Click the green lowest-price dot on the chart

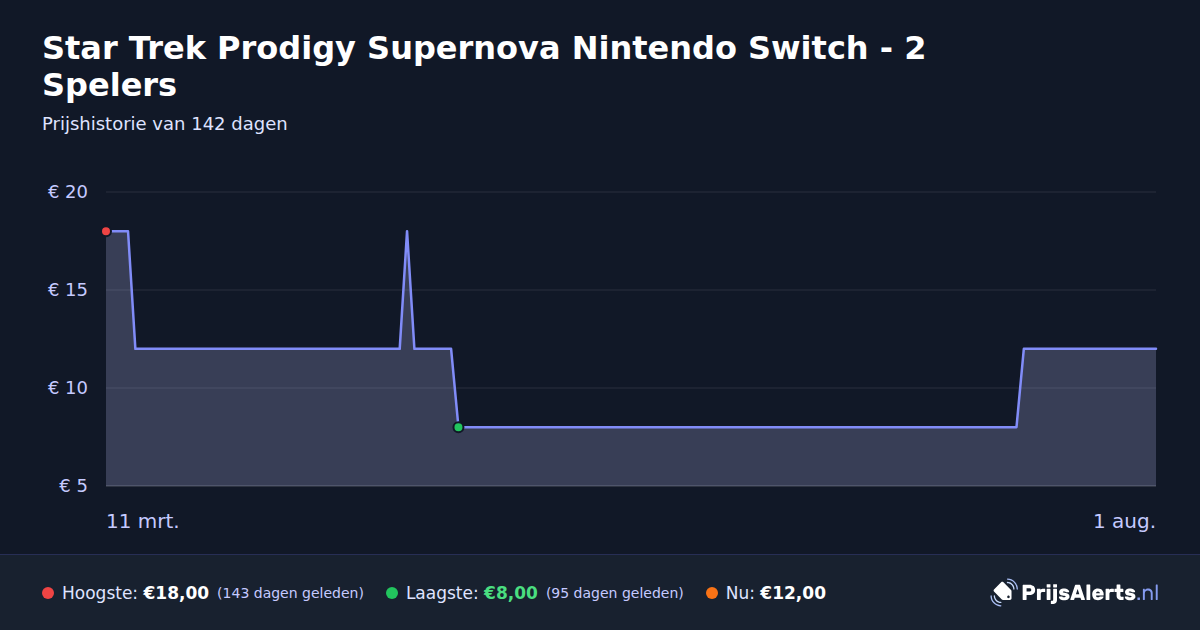[x=458, y=427]
